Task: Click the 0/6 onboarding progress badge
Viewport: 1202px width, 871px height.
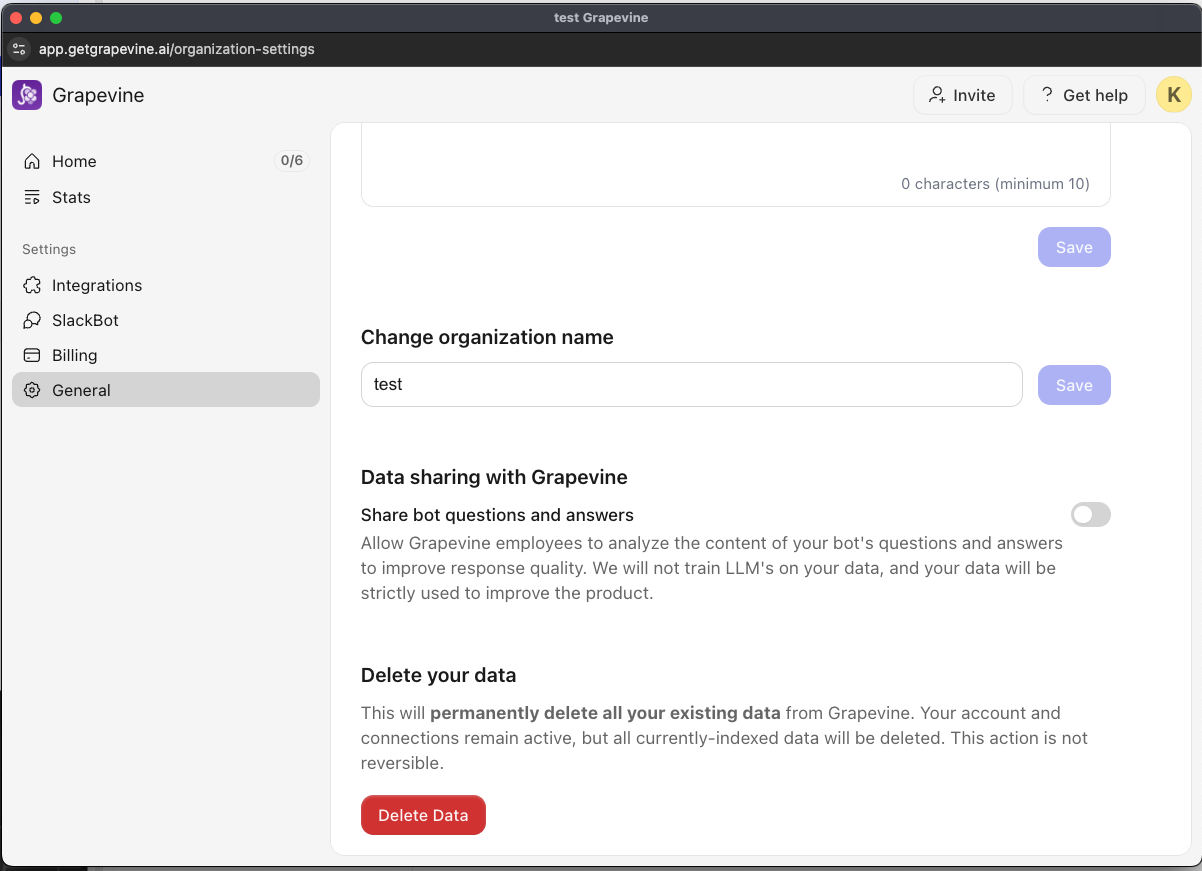Action: [x=292, y=161]
